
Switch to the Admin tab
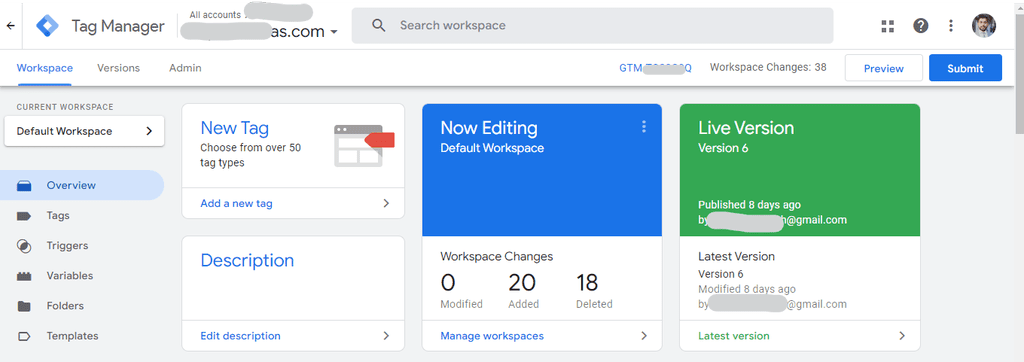tap(185, 68)
